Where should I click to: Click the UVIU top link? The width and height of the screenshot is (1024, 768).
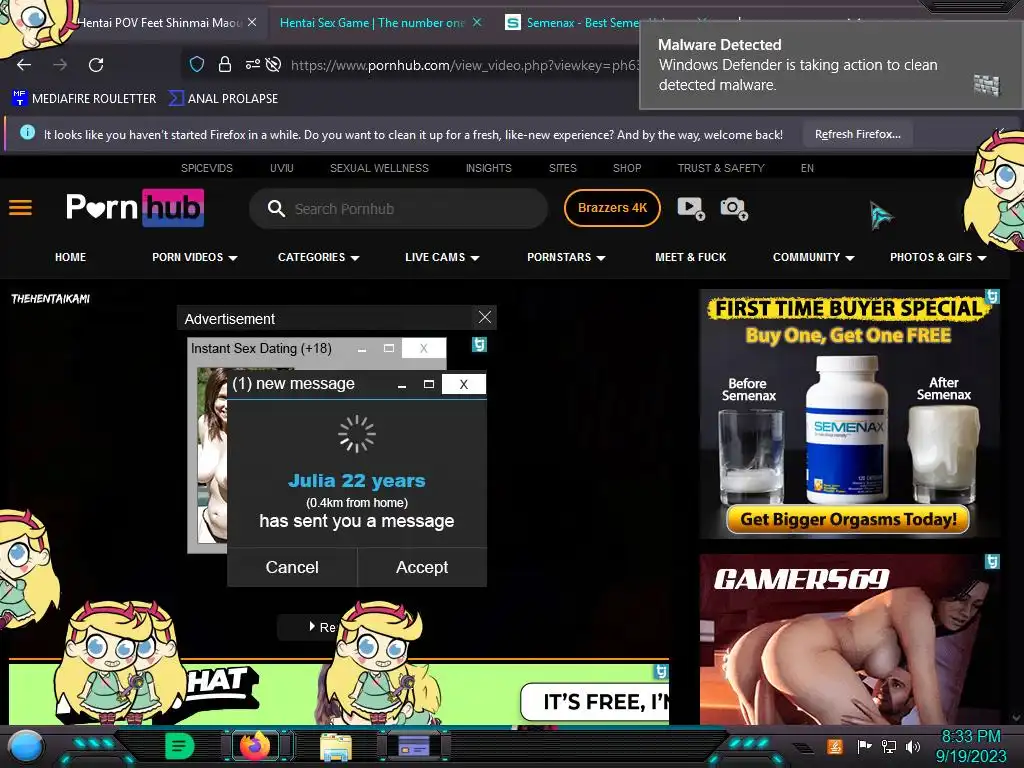point(282,168)
